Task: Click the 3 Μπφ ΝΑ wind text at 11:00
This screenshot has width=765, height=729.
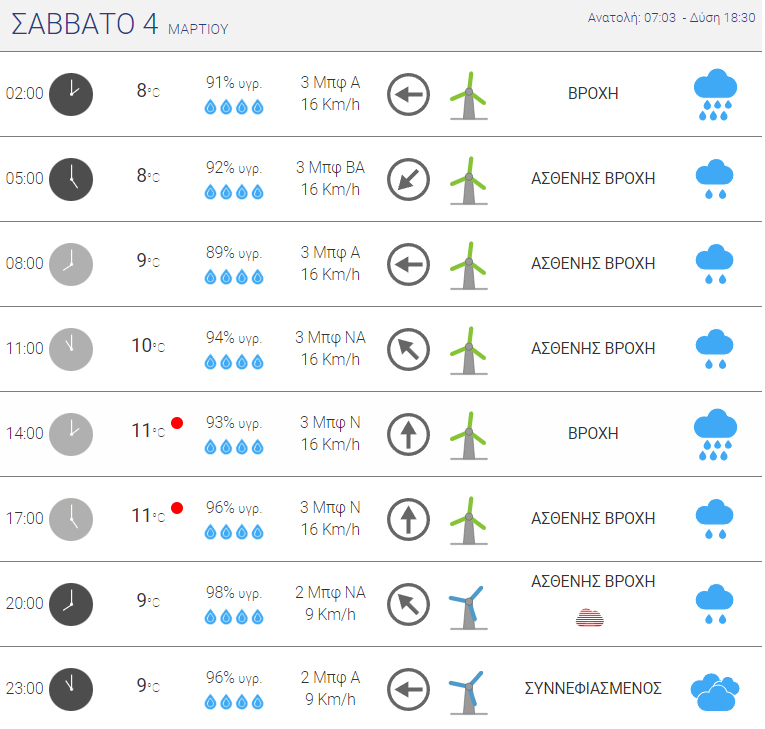Action: tap(330, 337)
